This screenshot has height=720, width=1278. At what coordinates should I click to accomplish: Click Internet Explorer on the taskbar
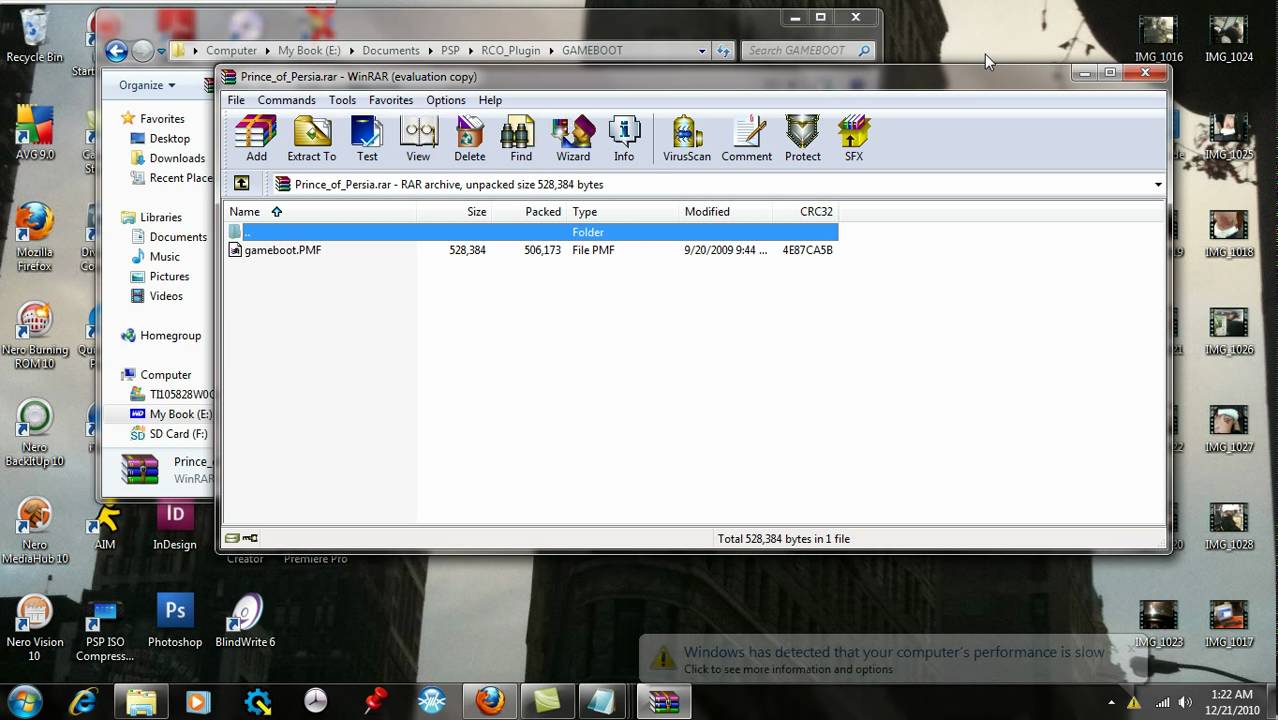(85, 701)
